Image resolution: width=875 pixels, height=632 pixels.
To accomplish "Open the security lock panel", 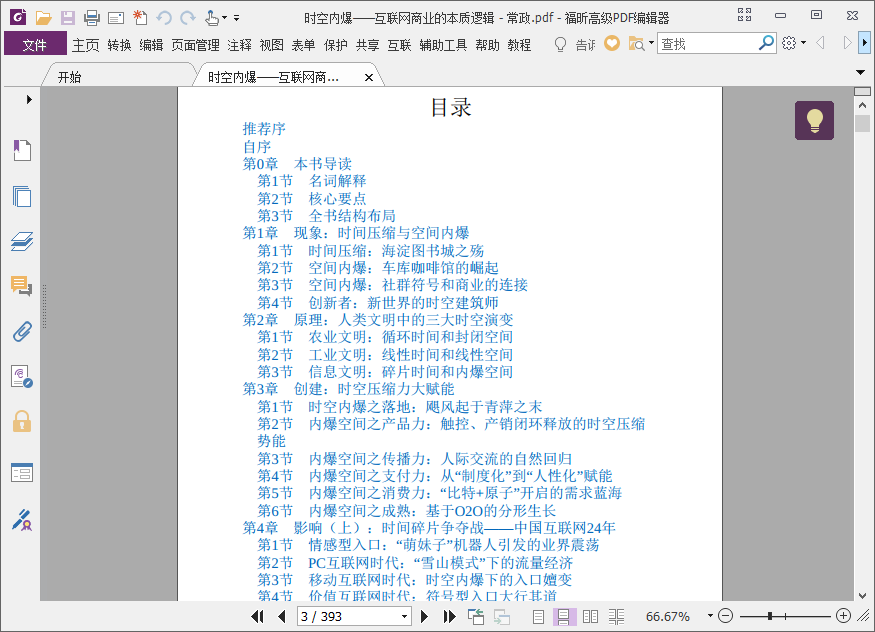I will tap(22, 421).
